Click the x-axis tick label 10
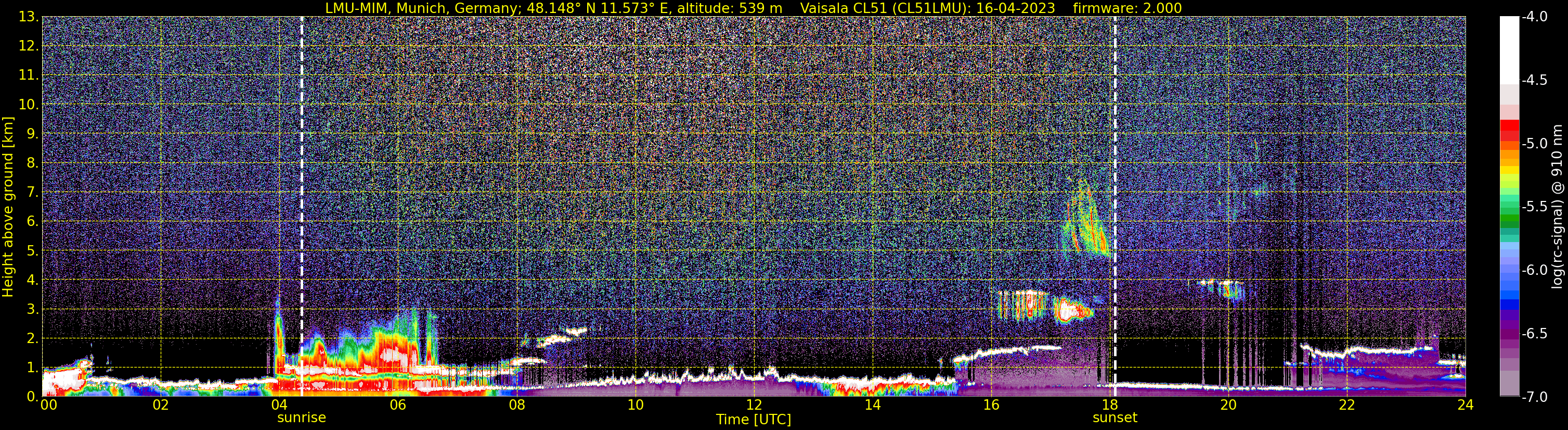 coord(635,405)
